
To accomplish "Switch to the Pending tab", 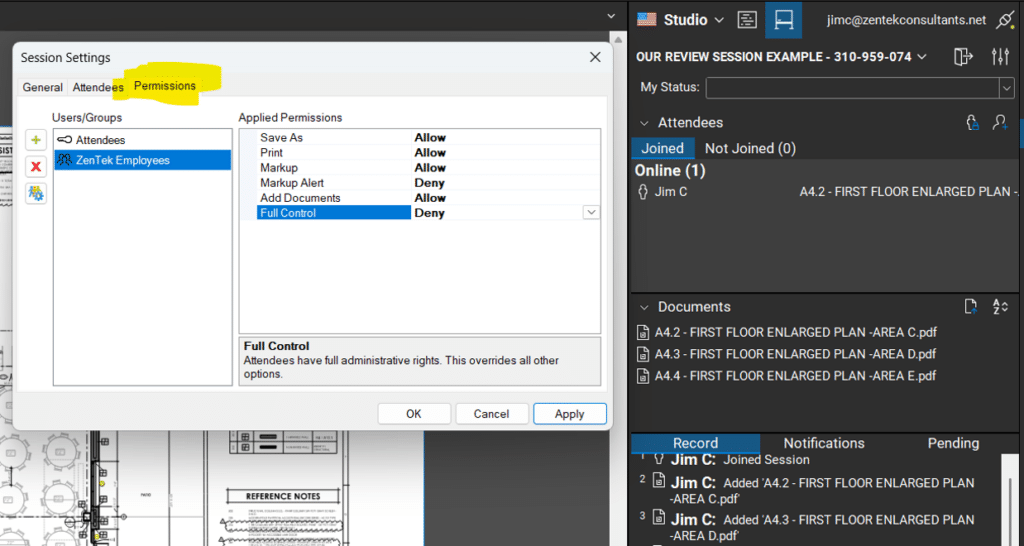I will [953, 443].
